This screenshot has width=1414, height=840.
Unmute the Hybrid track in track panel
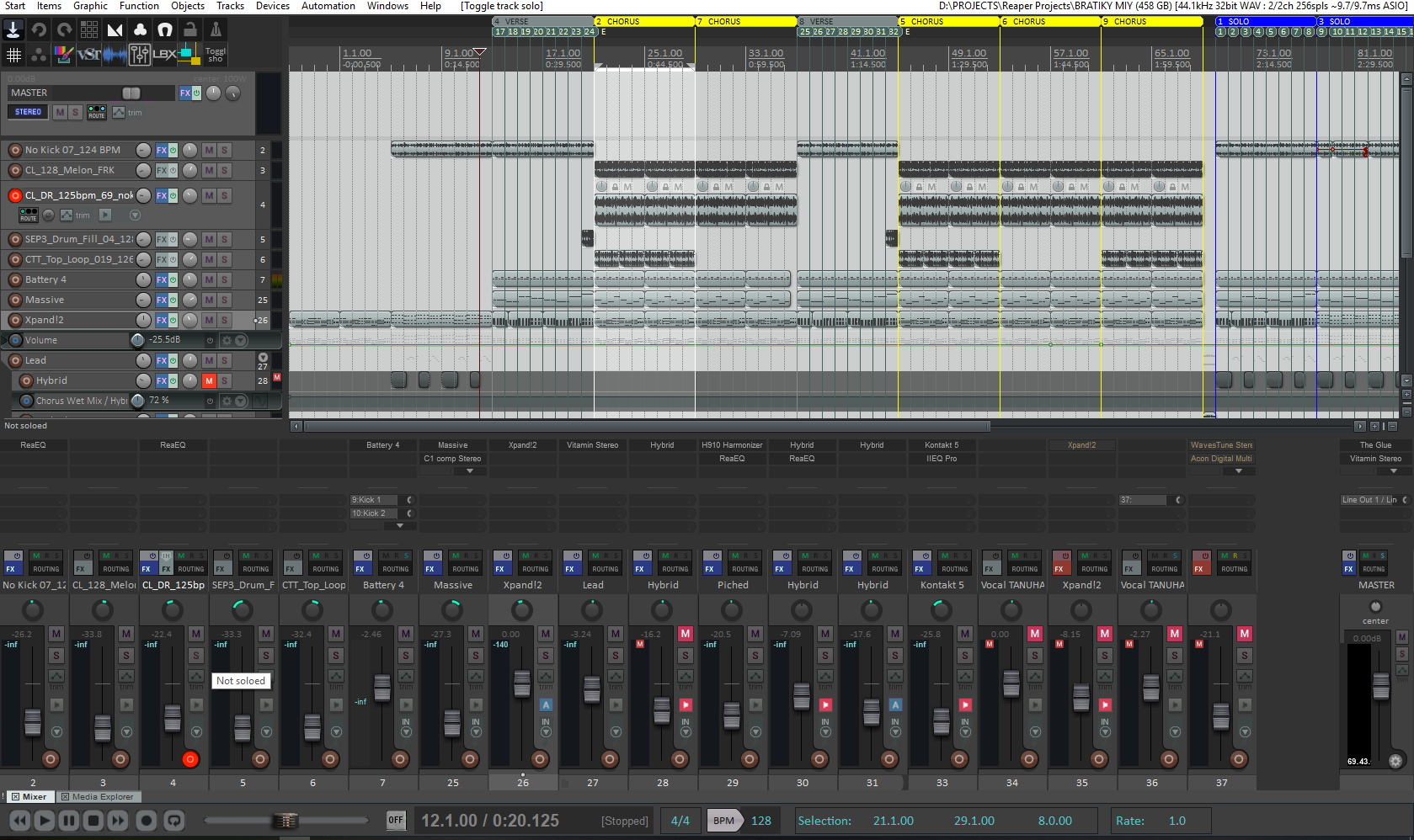point(209,380)
